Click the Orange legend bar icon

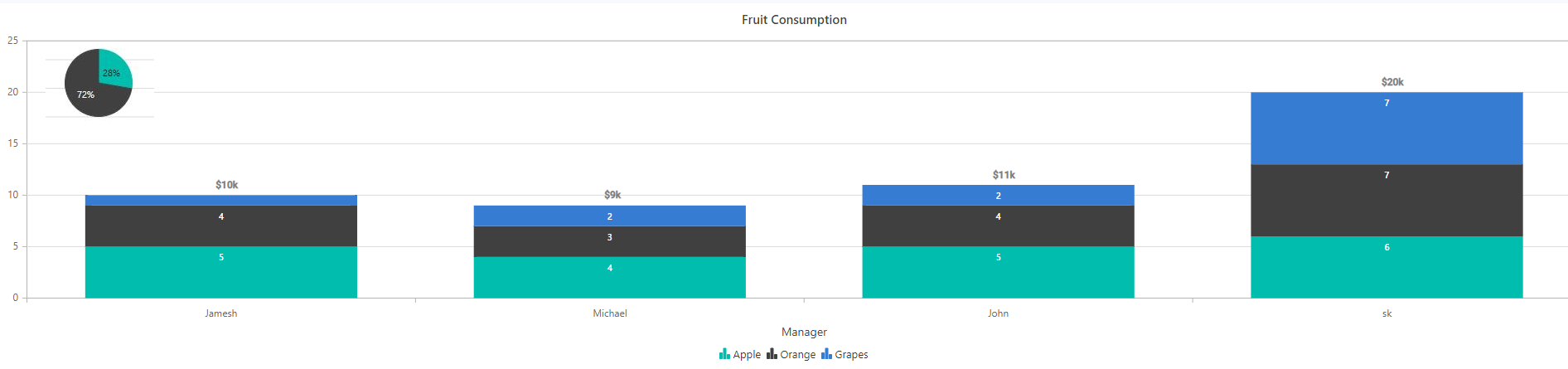coord(772,354)
